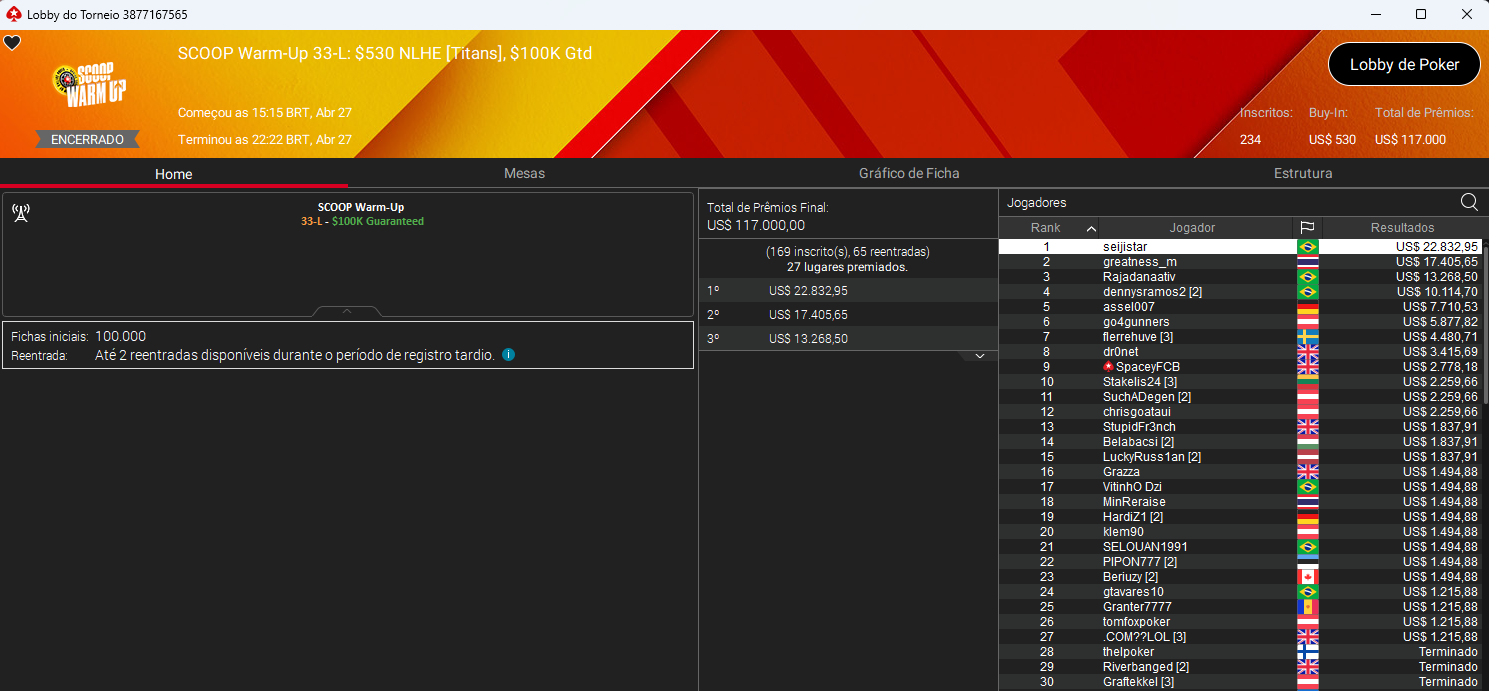Screen dimensions: 1489x691
Task: Click the Fichas iniciais 100.000 value
Action: pos(120,336)
